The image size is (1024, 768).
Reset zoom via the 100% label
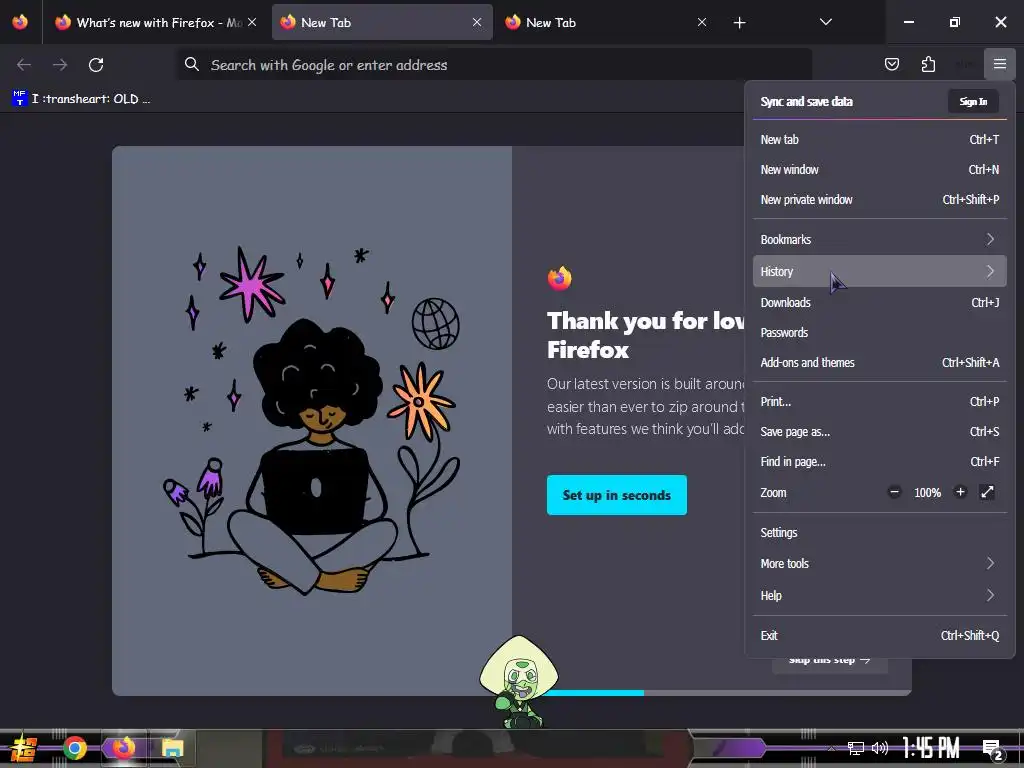tap(927, 493)
